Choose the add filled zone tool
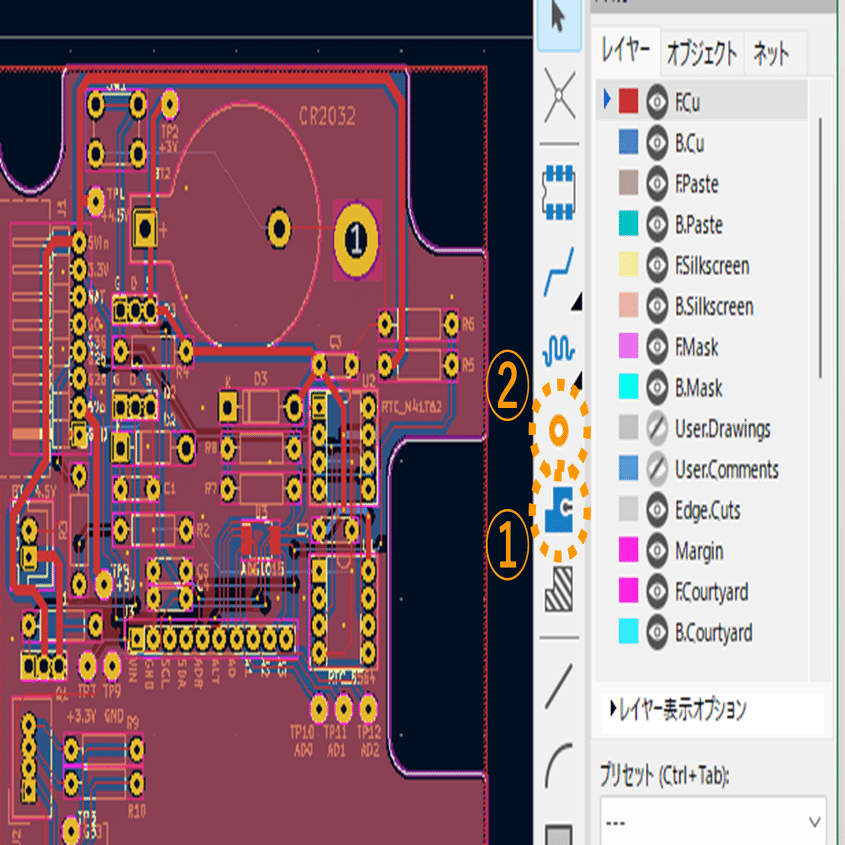The height and width of the screenshot is (845, 845). click(559, 509)
